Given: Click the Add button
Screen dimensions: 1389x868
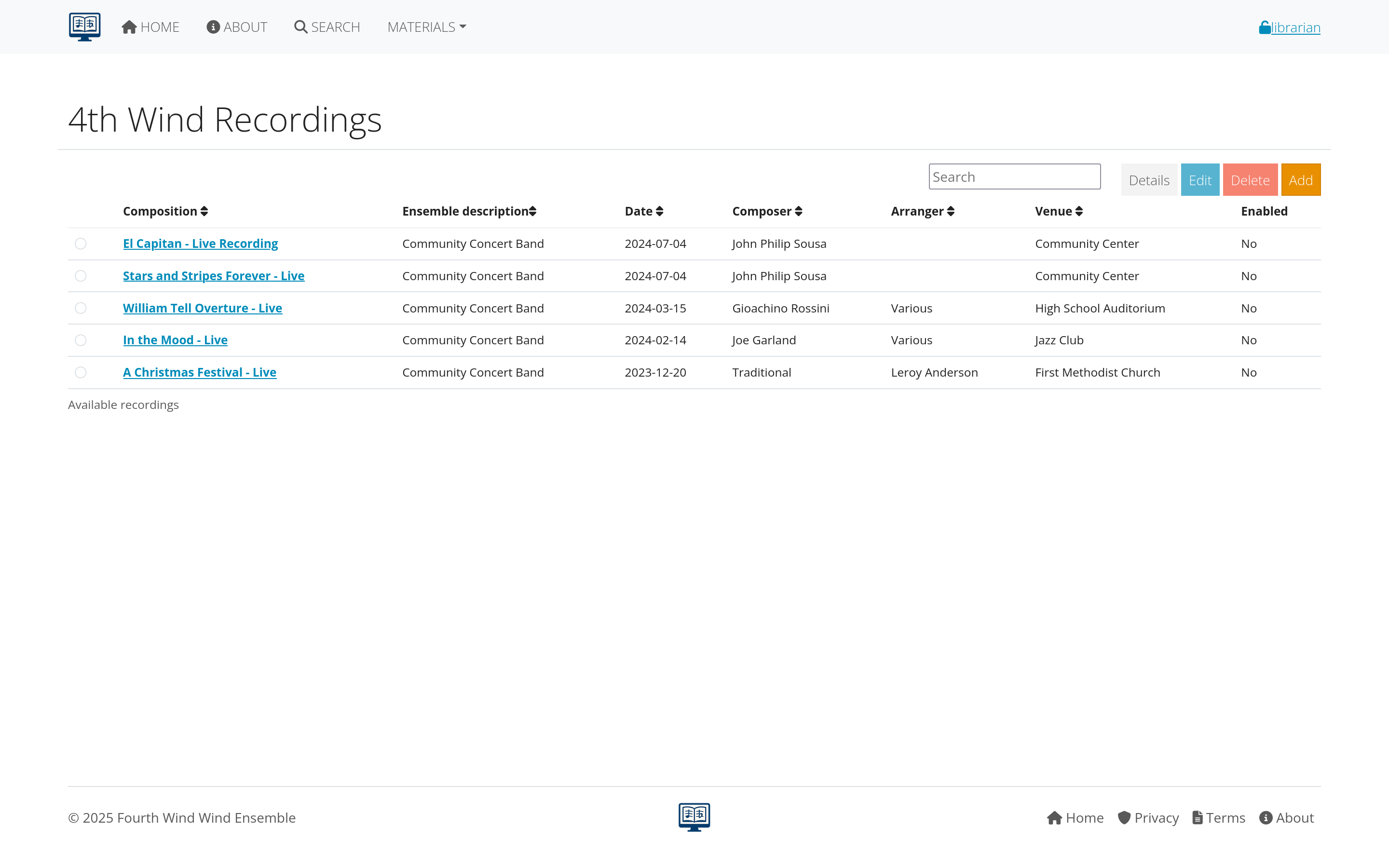Looking at the screenshot, I should pyautogui.click(x=1301, y=179).
